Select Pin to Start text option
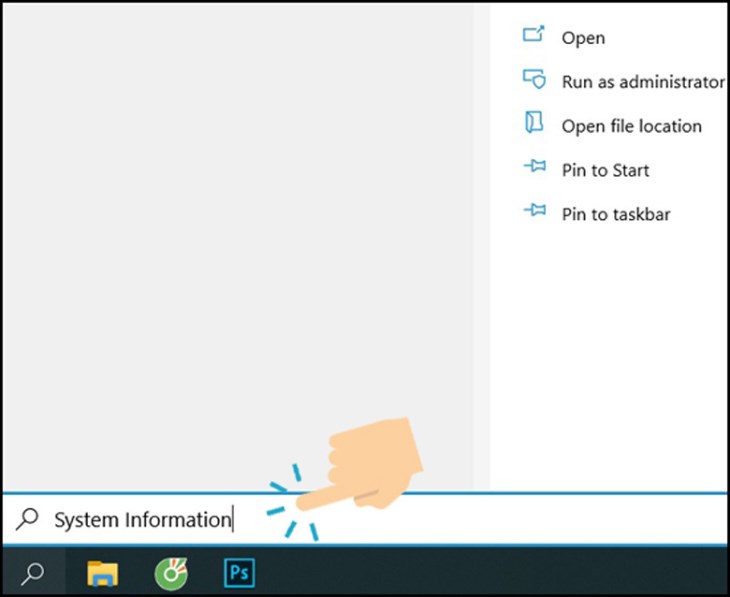 coord(605,170)
